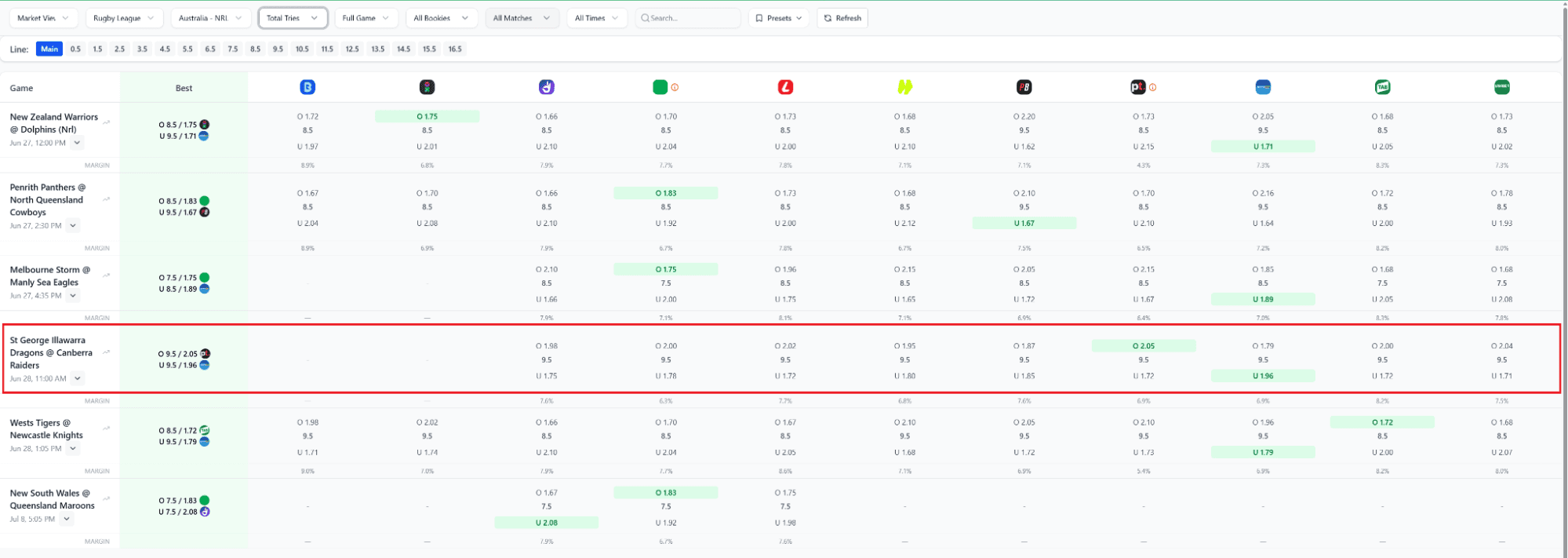Open the Market View dropdown
The width and height of the screenshot is (1568, 558).
(x=43, y=18)
